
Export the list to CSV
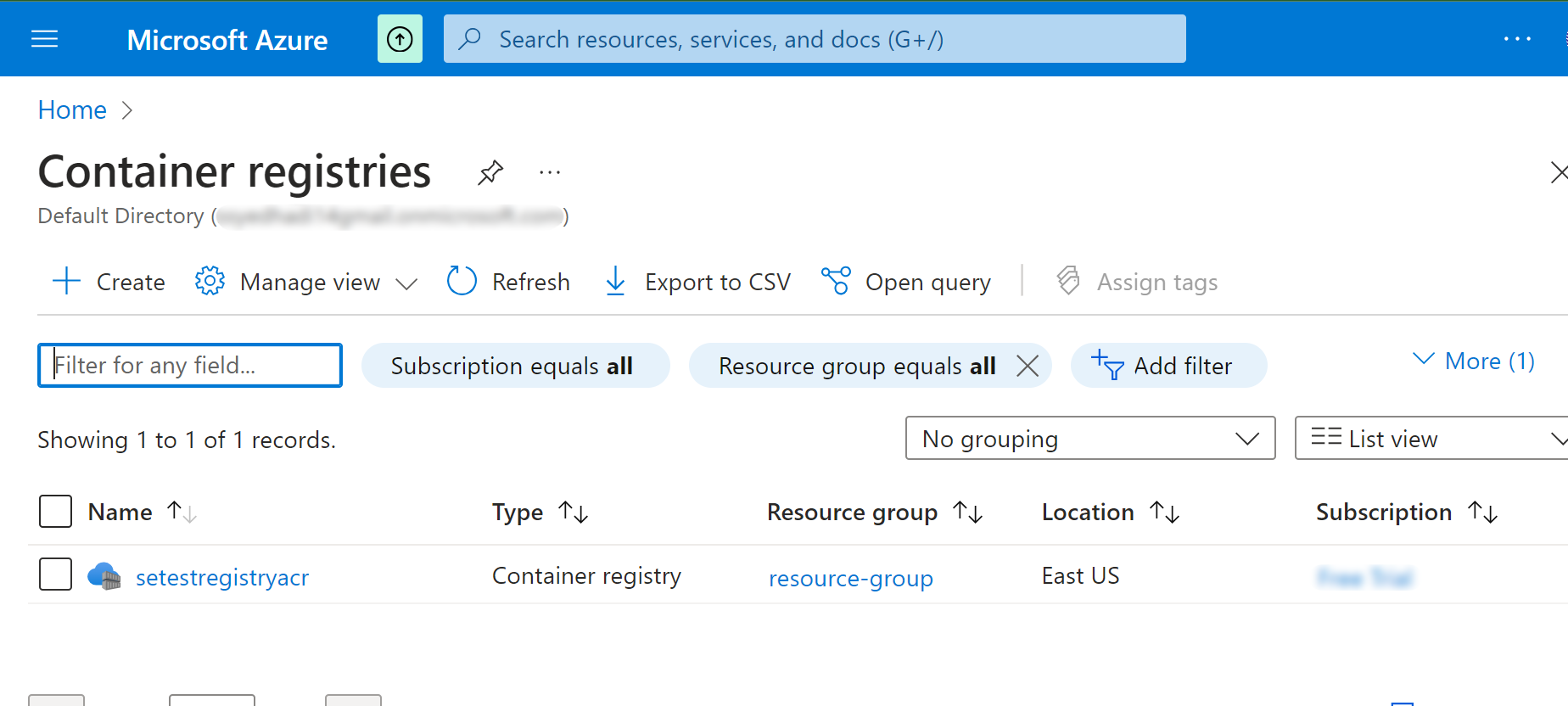[x=697, y=282]
